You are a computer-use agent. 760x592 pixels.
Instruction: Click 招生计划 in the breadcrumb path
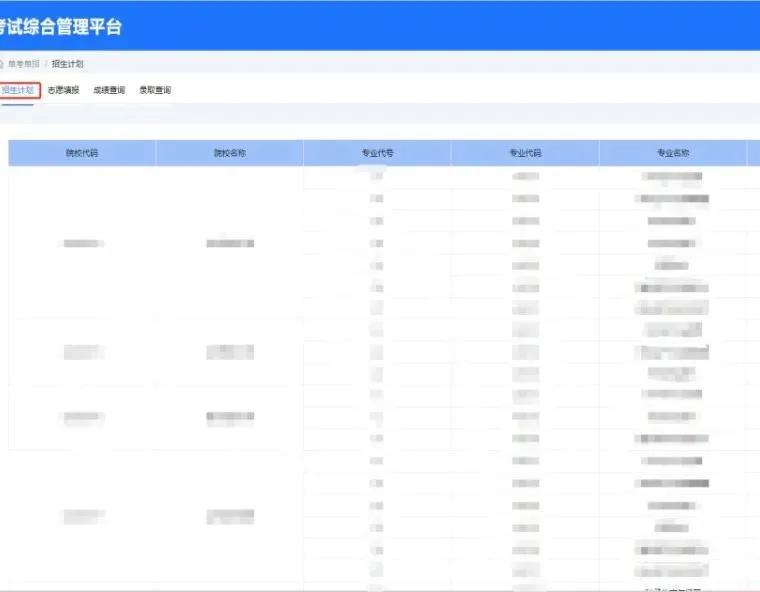[68, 63]
